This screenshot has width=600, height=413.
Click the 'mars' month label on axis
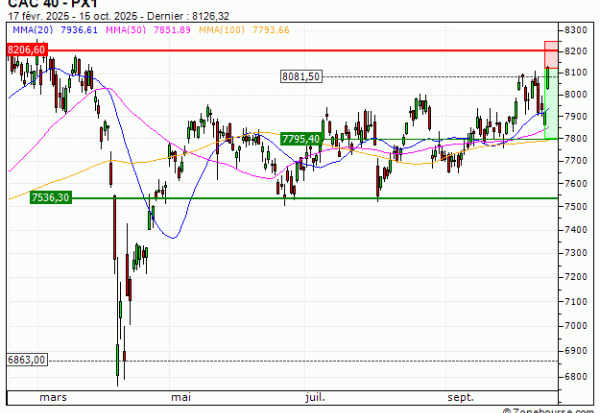(53, 397)
